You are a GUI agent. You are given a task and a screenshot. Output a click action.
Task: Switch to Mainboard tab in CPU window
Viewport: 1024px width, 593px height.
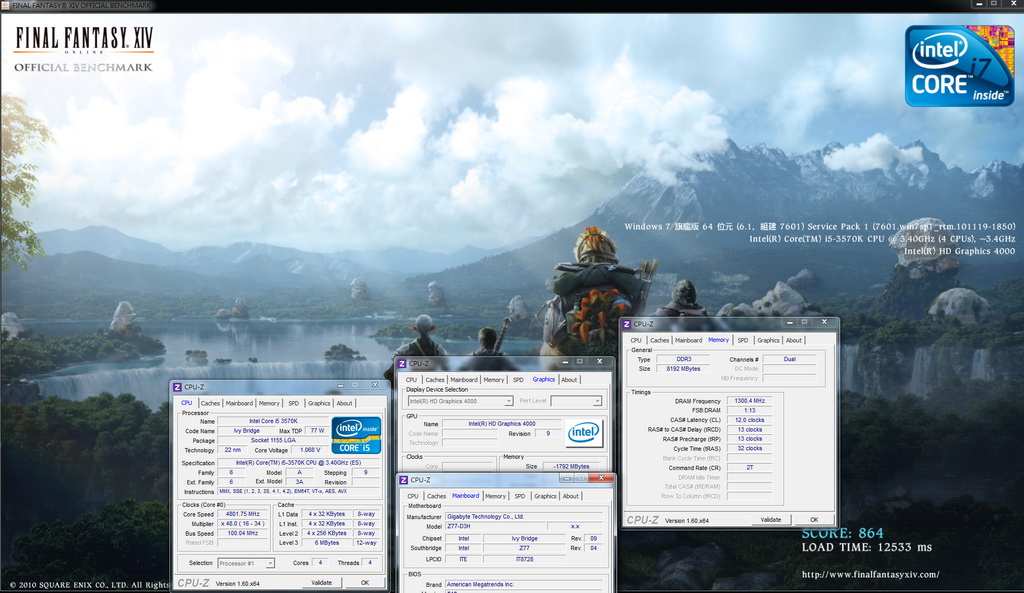tap(239, 404)
